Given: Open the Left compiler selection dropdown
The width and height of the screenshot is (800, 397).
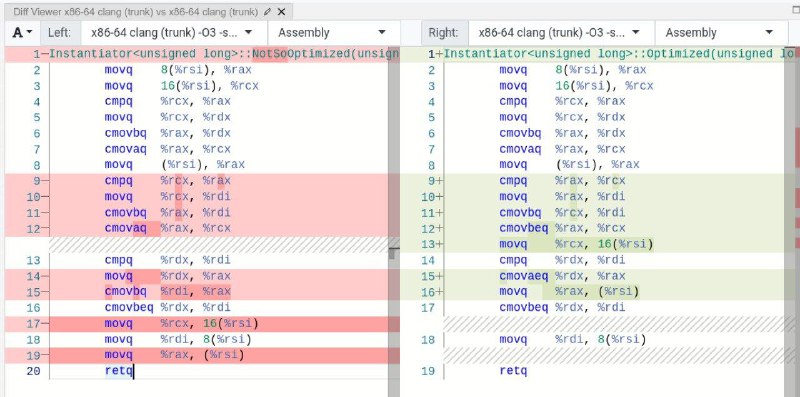Looking at the screenshot, I should click(x=173, y=33).
